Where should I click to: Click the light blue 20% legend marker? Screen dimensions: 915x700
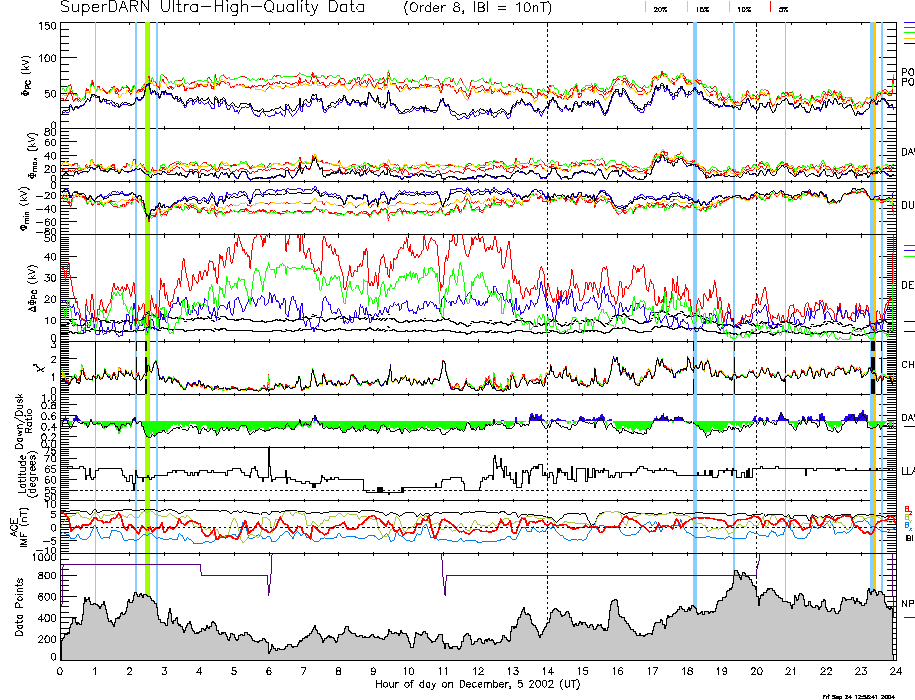pyautogui.click(x=645, y=7)
